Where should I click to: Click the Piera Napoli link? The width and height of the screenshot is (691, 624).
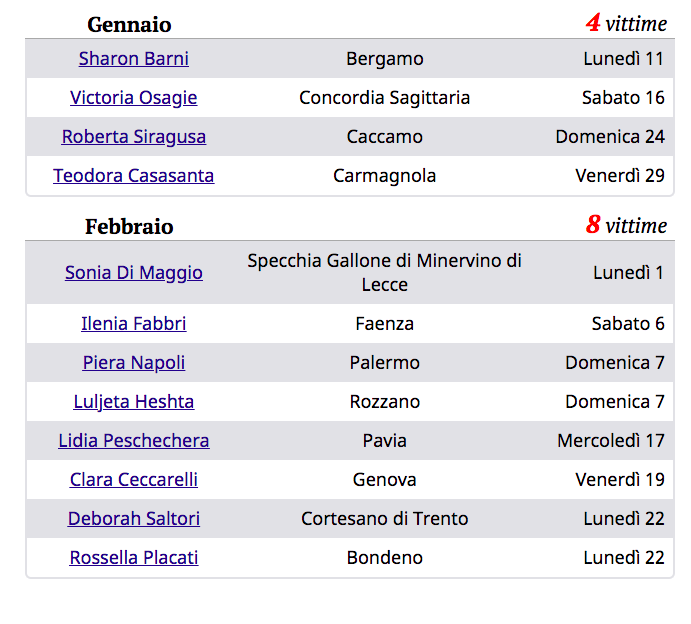(133, 363)
